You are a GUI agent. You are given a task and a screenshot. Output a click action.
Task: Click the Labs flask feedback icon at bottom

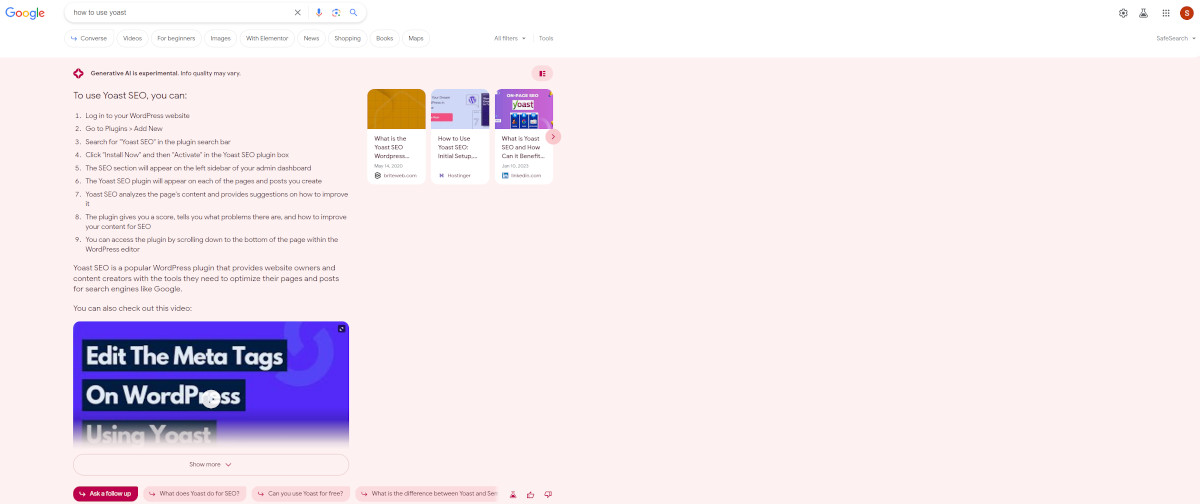pos(513,494)
